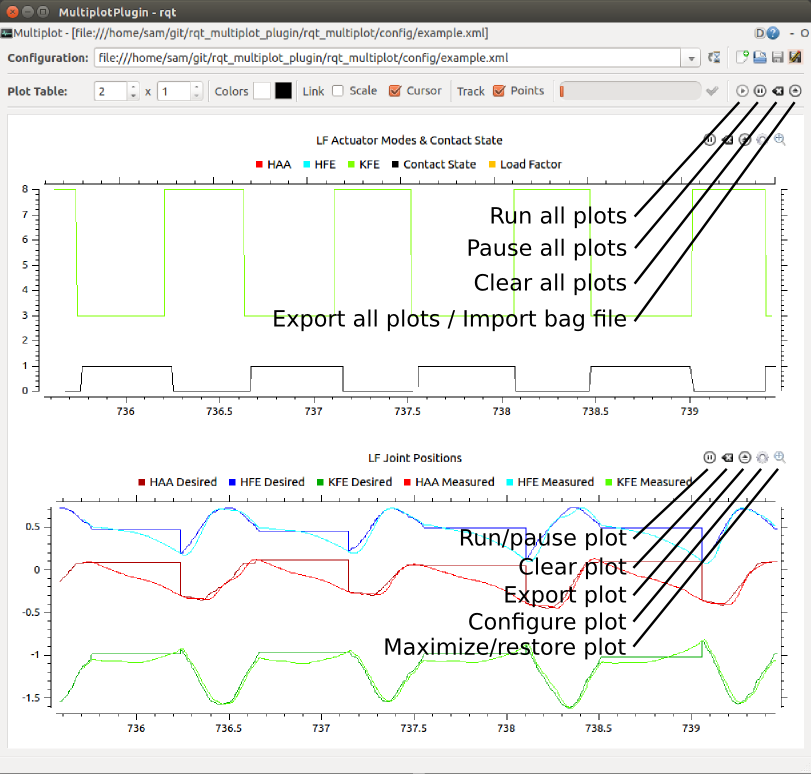Export the LF Joint Positions plot

pos(745,457)
